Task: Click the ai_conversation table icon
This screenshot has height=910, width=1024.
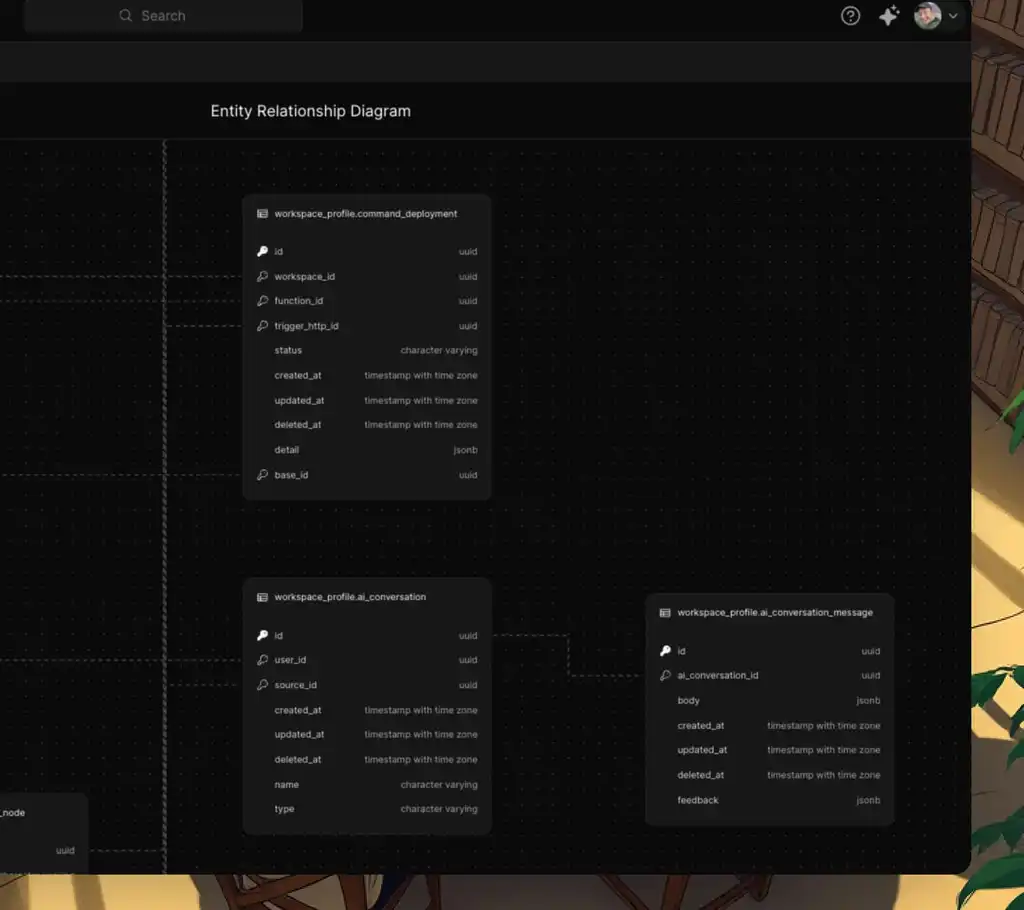Action: click(x=262, y=598)
